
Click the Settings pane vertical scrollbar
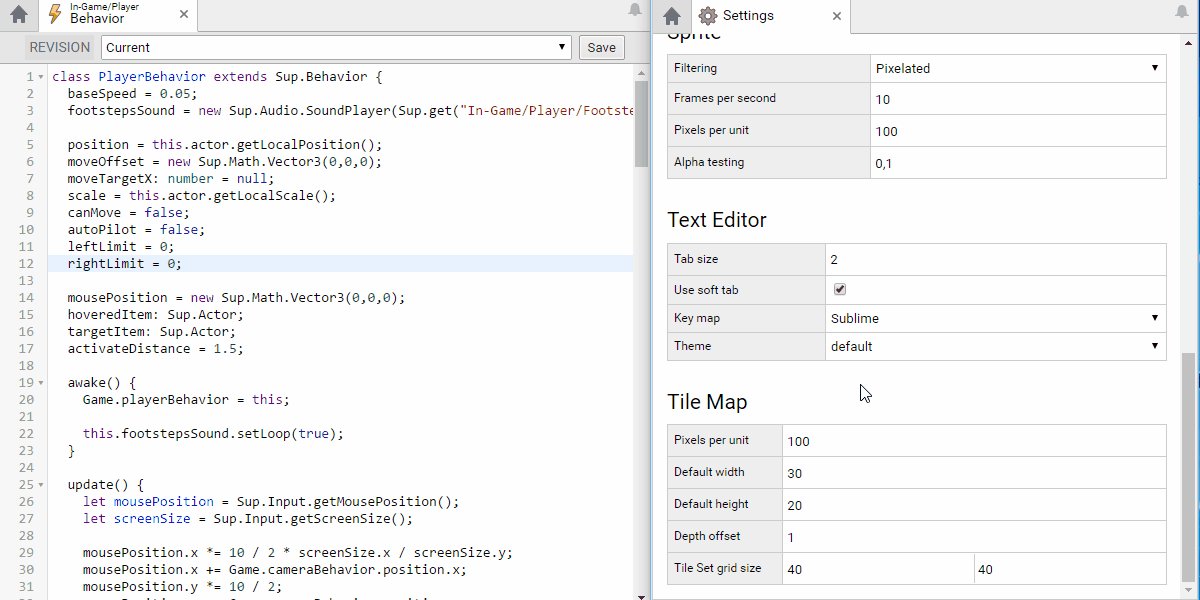(1187, 465)
